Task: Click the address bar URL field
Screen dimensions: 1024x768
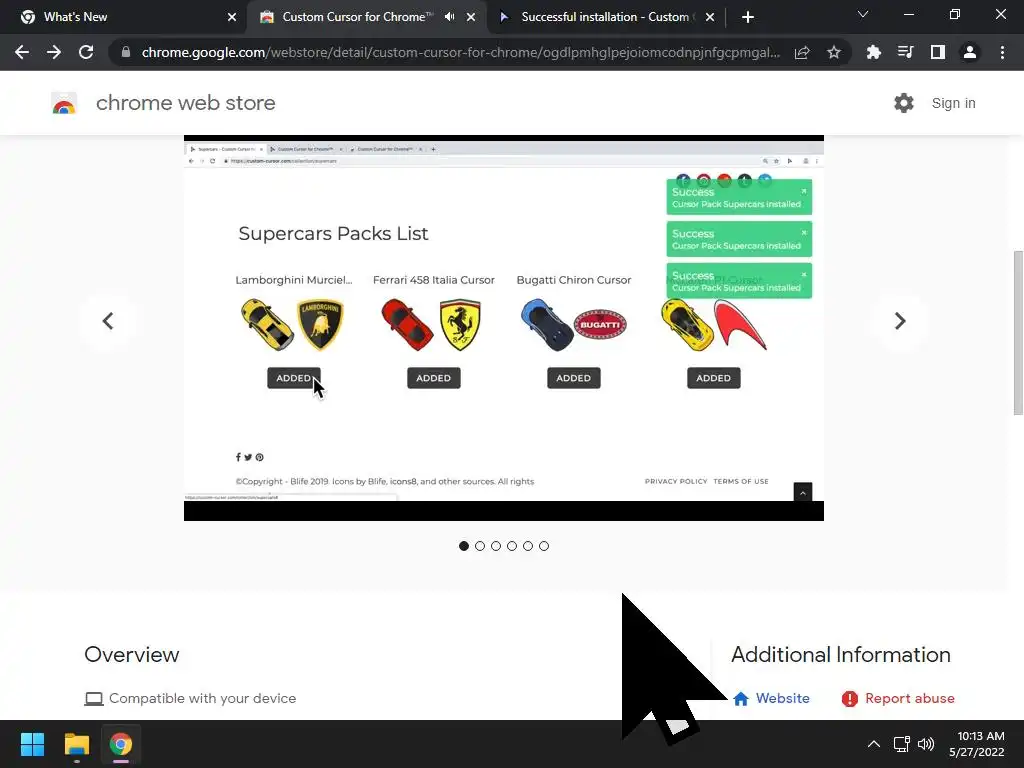Action: 460,52
